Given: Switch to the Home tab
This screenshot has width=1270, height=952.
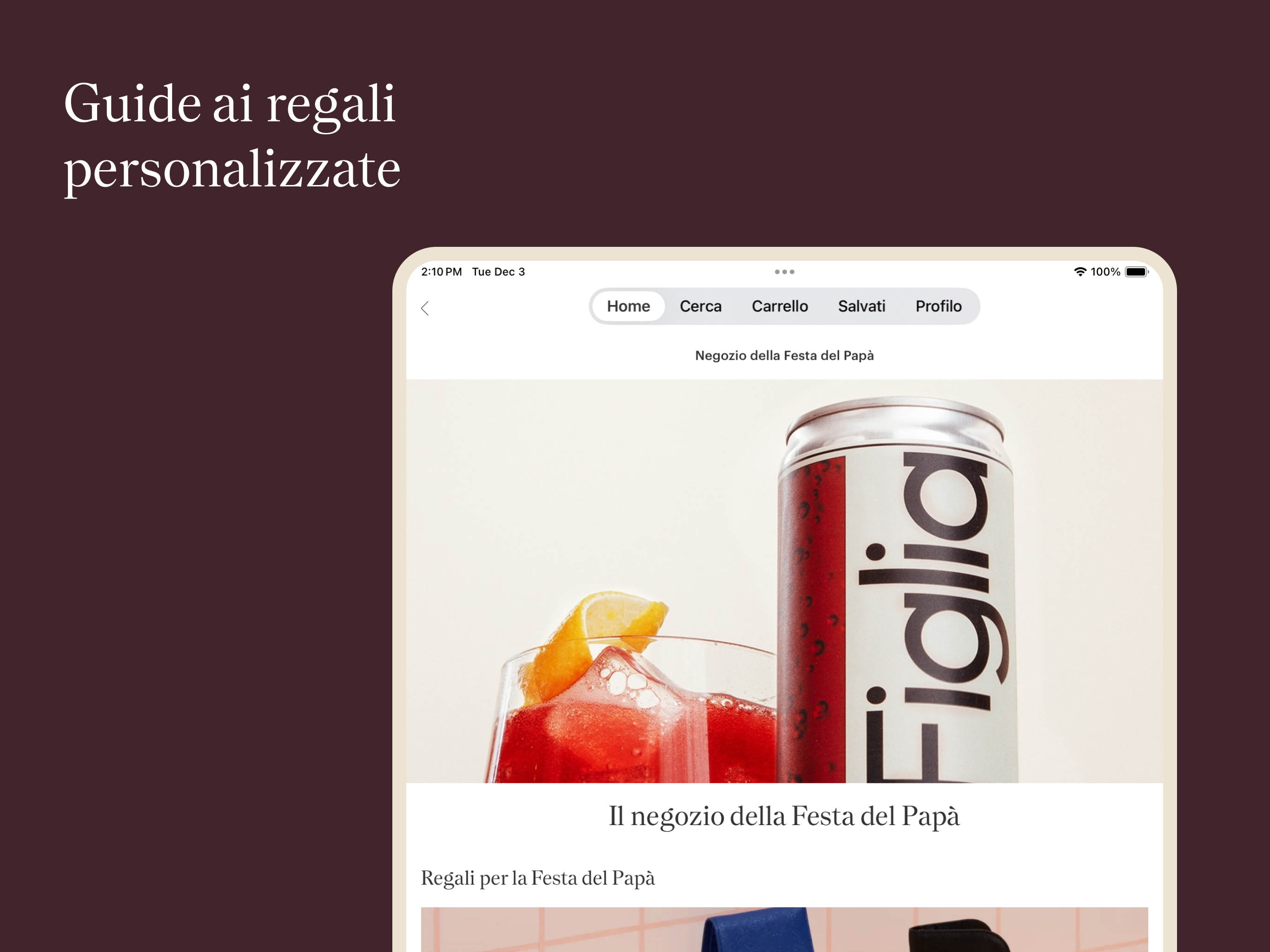Looking at the screenshot, I should pos(628,306).
